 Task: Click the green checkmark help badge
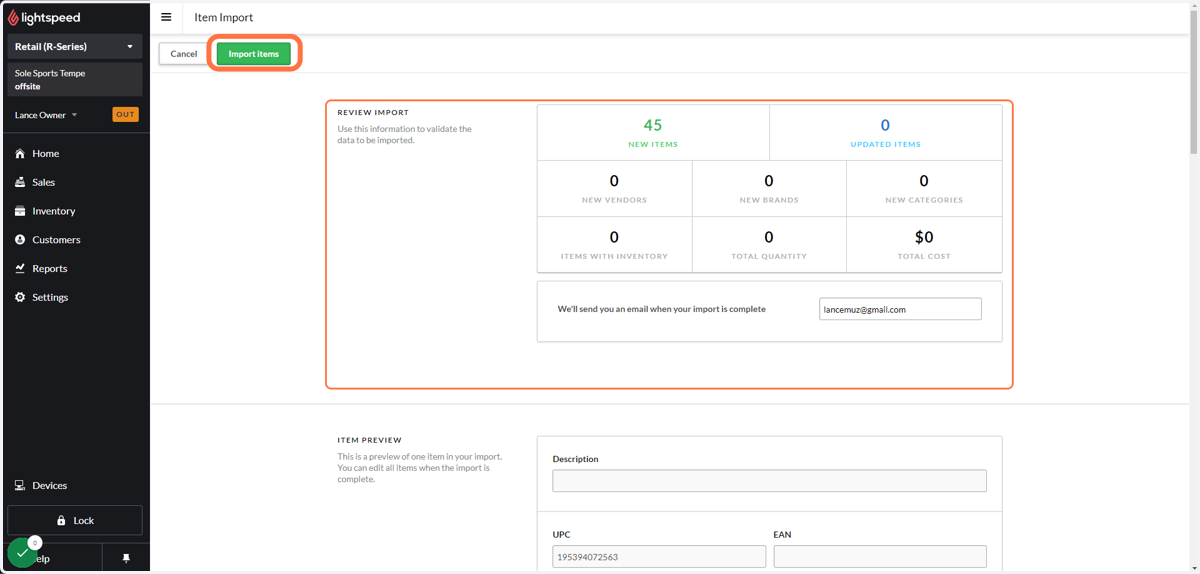[22, 553]
